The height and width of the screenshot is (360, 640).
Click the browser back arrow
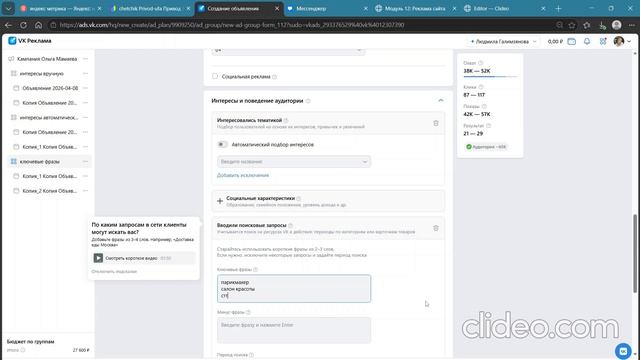[x=8, y=25]
